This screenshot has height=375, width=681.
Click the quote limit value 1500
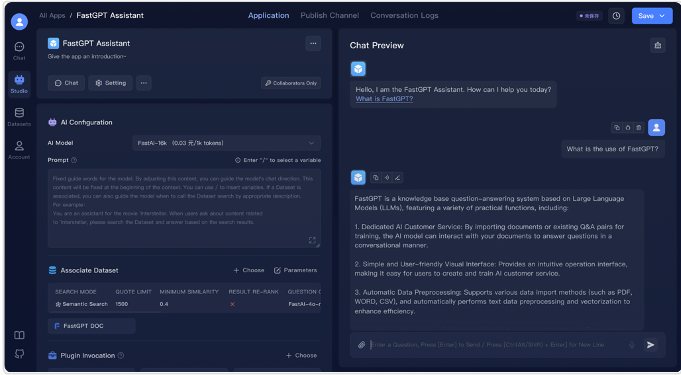122,304
